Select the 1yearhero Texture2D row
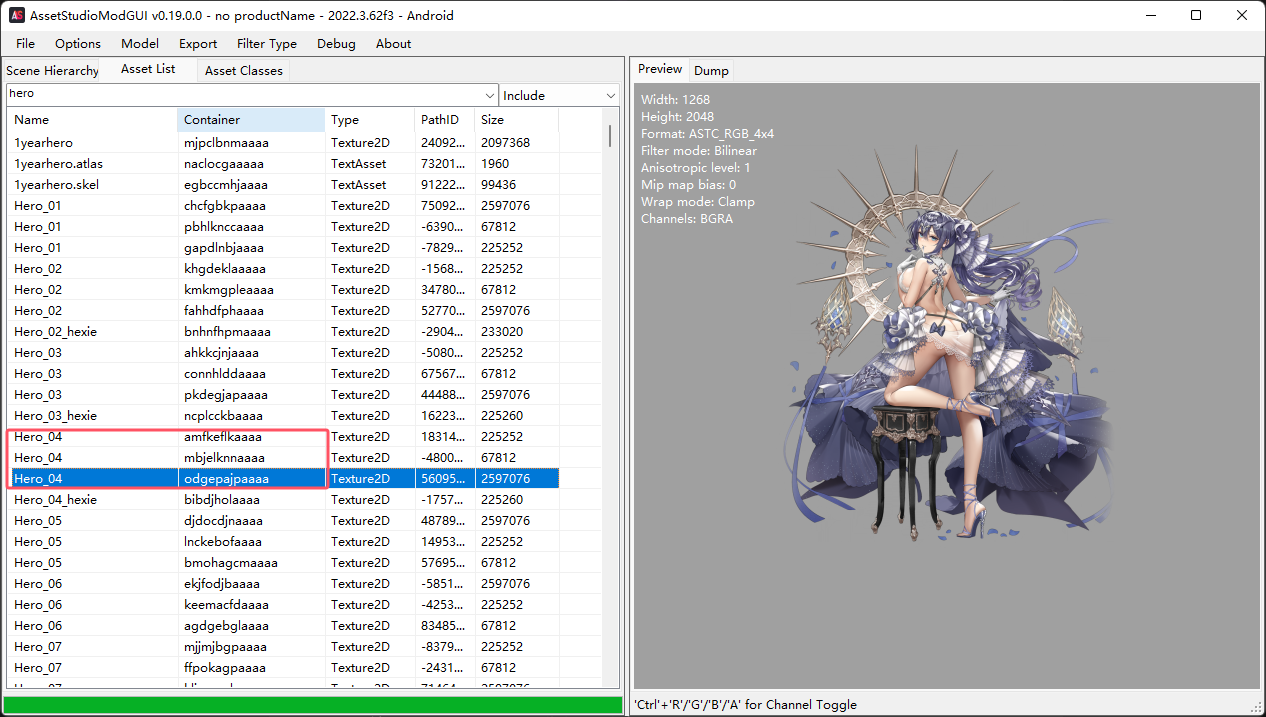The width and height of the screenshot is (1266, 717). click(x=283, y=143)
